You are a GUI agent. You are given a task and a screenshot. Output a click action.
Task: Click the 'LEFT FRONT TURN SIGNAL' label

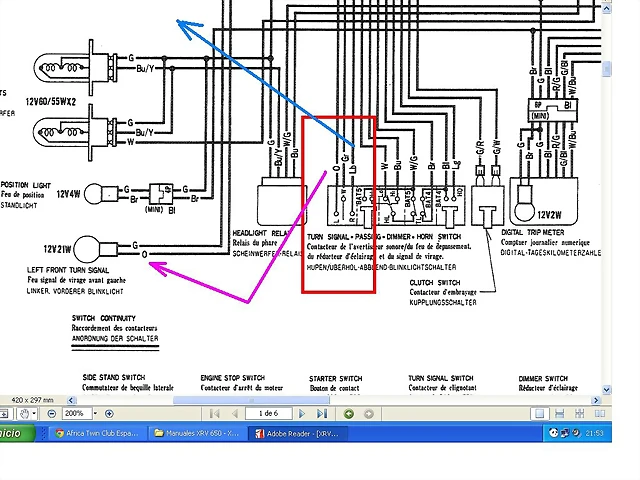point(68,270)
